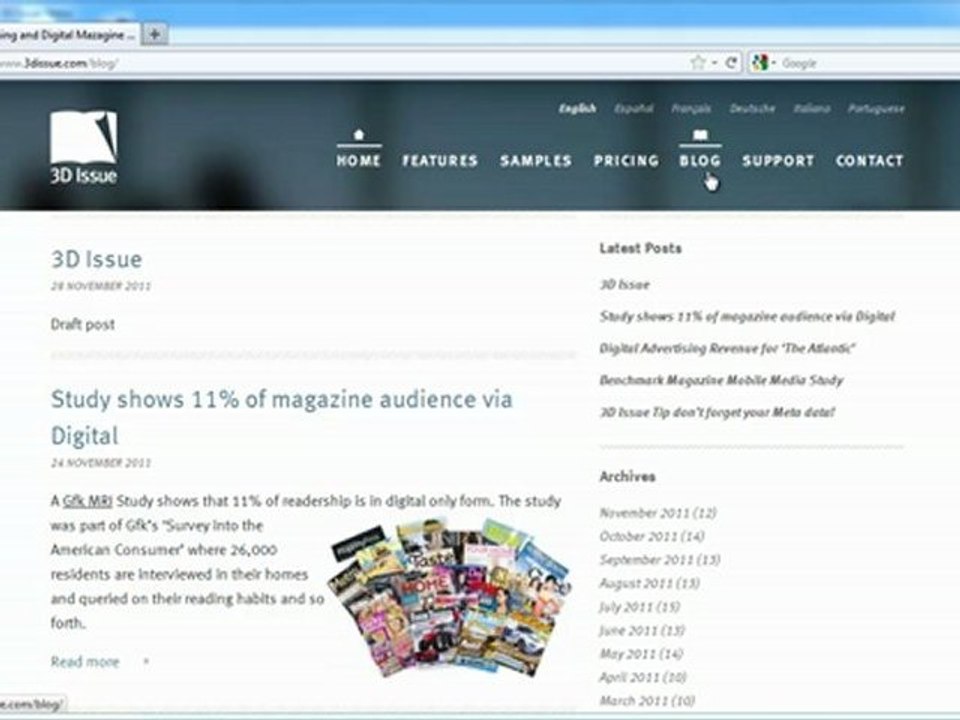Open August 2011 archive
960x720 pixels.
coord(650,583)
